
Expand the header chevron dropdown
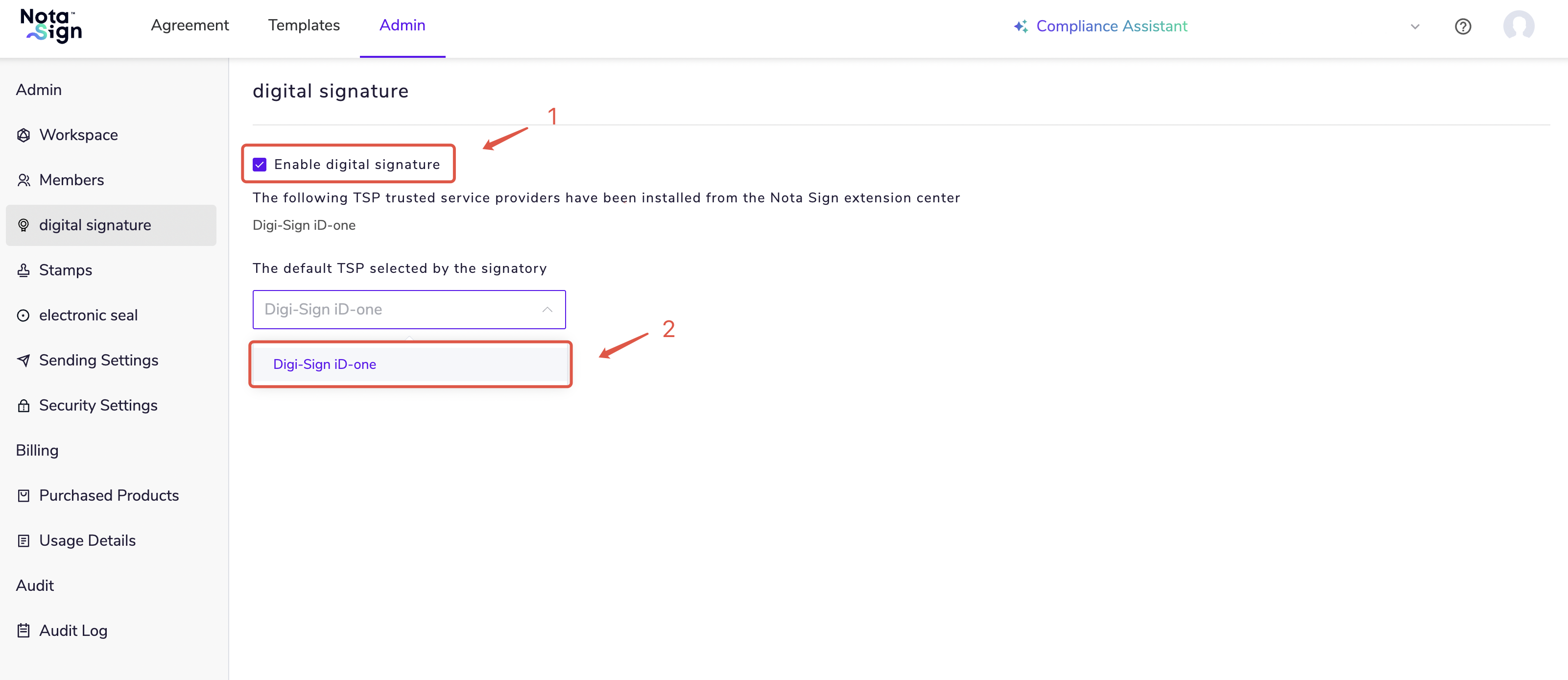click(x=1415, y=26)
